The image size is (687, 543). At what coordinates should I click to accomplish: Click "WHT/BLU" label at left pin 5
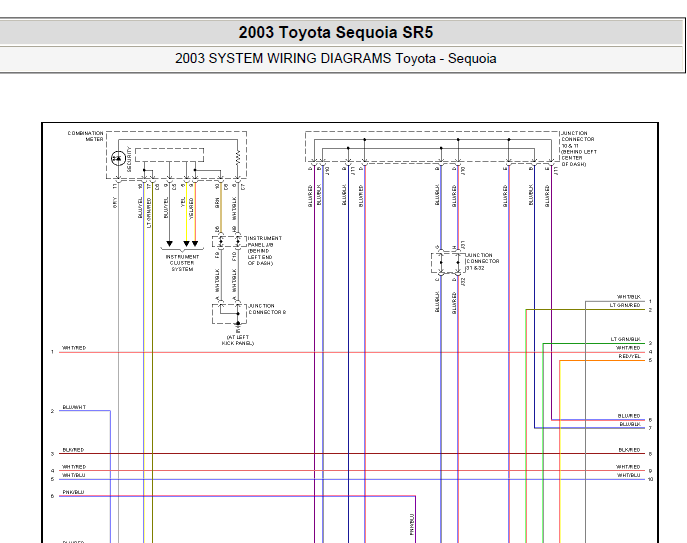click(x=74, y=475)
